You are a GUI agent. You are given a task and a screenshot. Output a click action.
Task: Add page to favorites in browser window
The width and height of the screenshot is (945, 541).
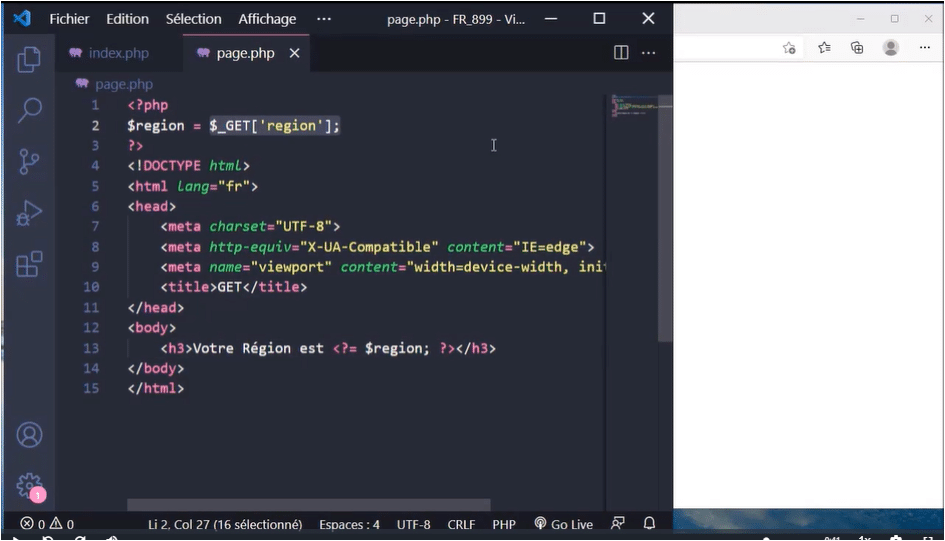pos(789,48)
